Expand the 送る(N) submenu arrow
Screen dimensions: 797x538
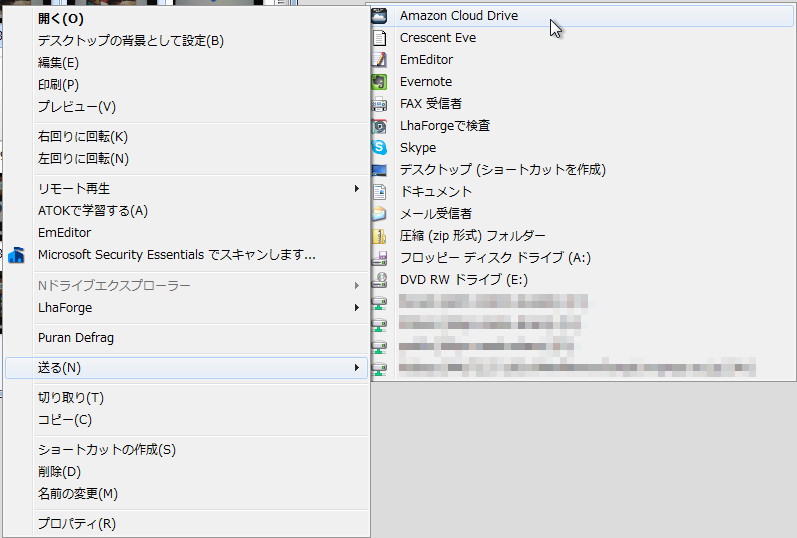pos(357,368)
